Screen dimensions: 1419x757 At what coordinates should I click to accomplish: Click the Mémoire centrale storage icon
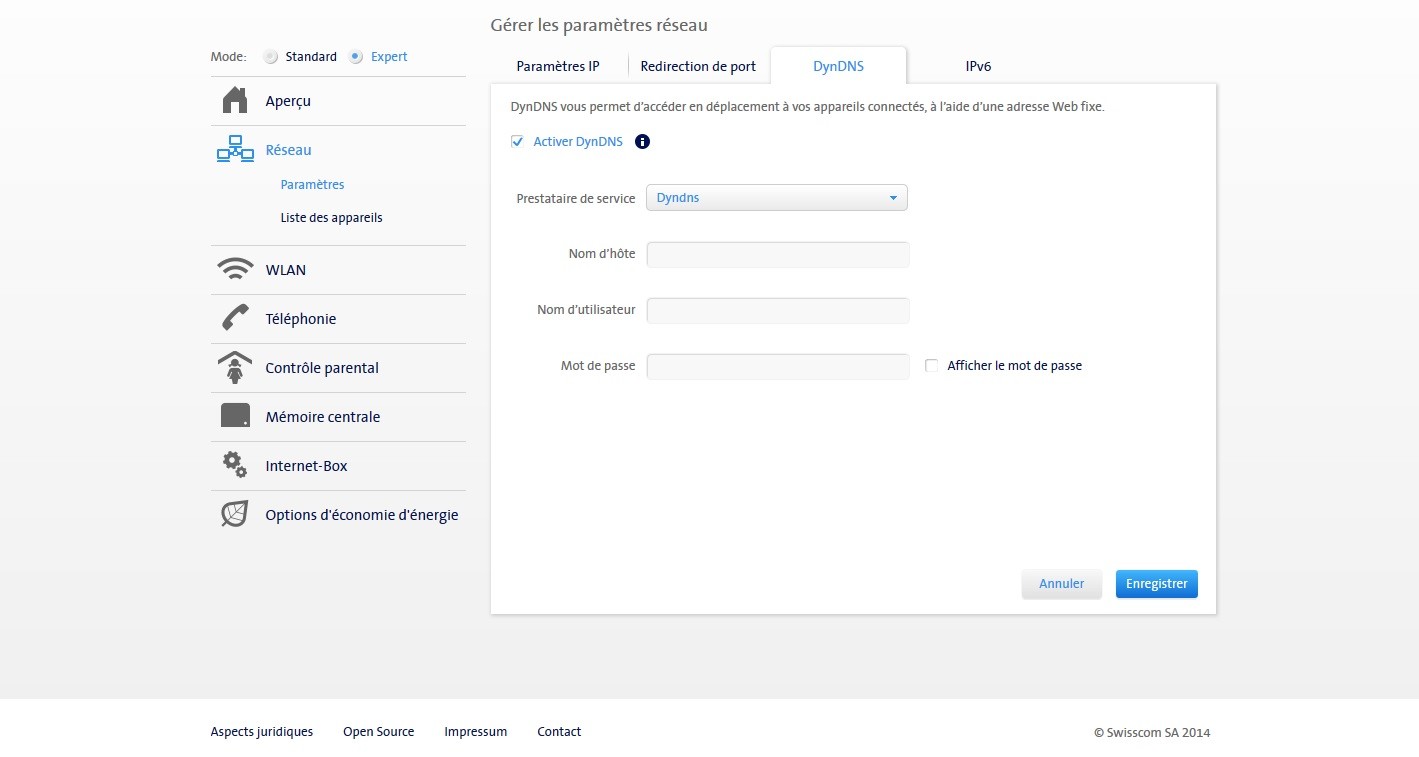pos(235,416)
